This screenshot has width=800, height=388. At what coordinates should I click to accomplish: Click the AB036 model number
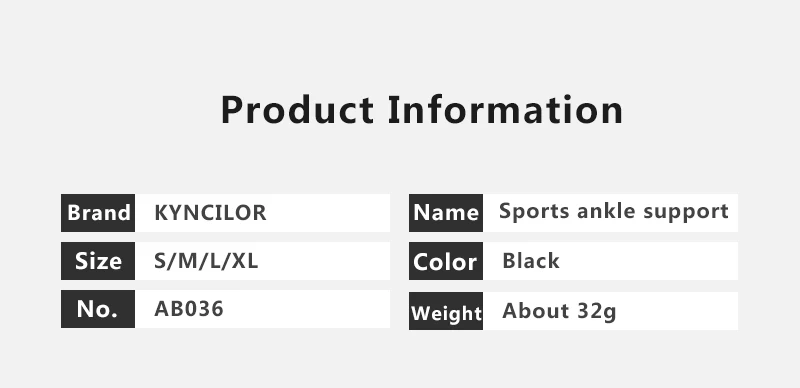[189, 309]
